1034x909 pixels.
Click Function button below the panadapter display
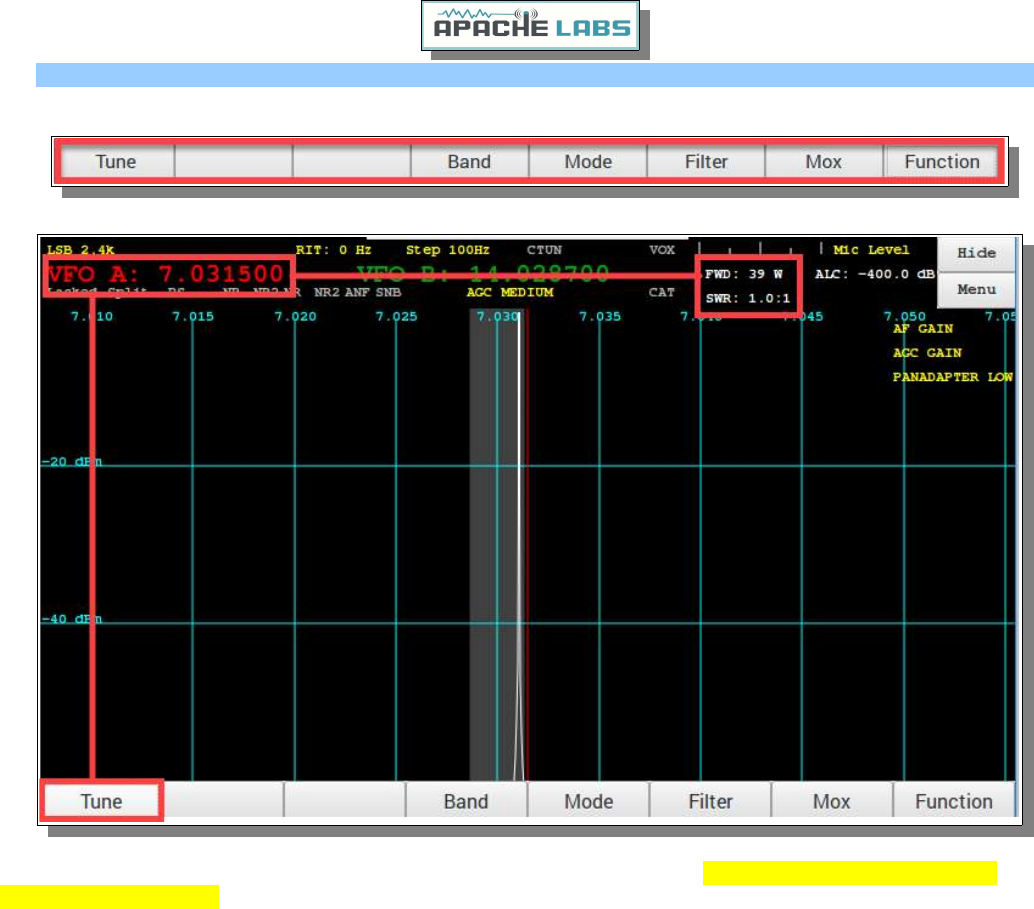pyautogui.click(x=954, y=801)
